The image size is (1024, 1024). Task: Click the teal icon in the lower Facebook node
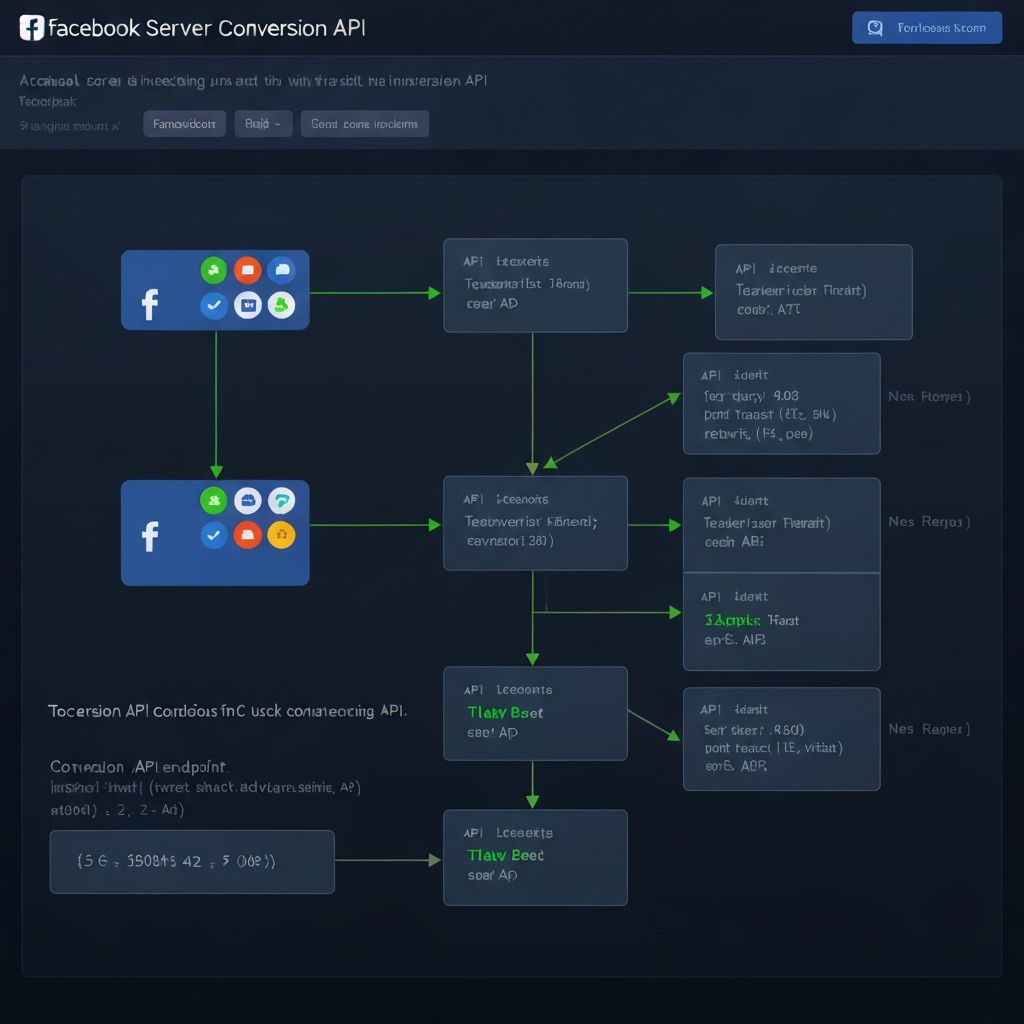pyautogui.click(x=282, y=501)
